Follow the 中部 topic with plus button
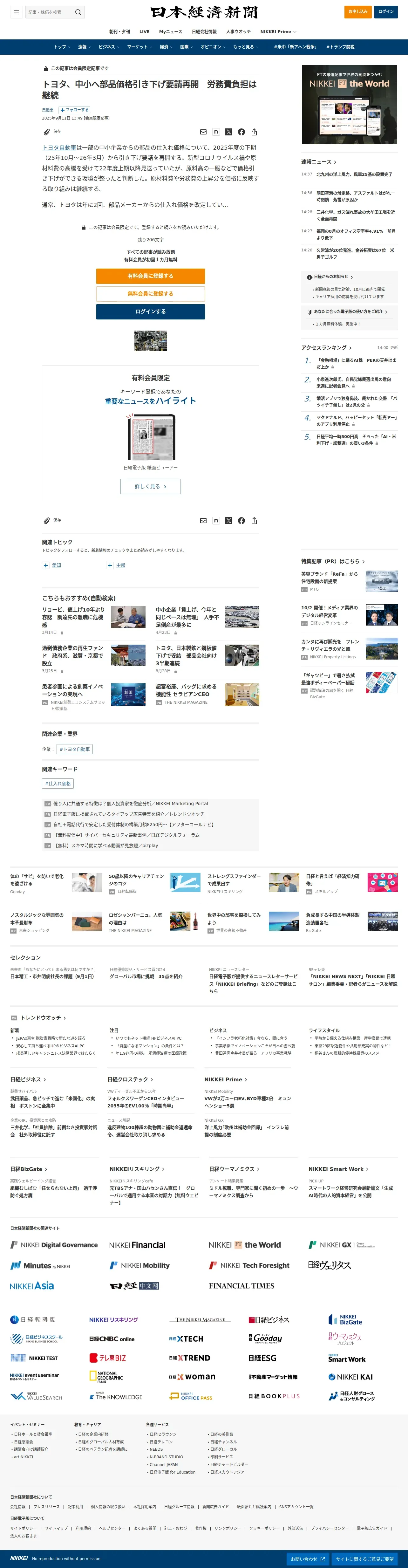The image size is (408, 1568). point(110,565)
